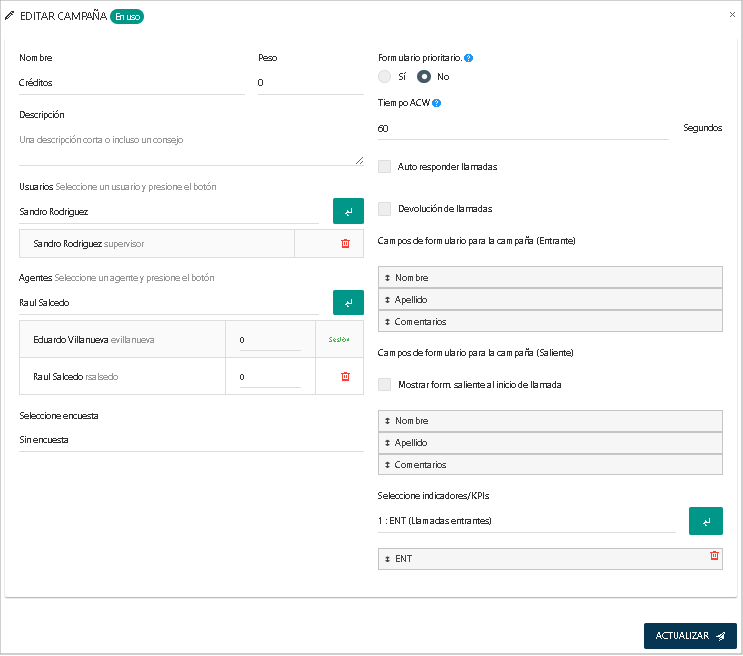Open the indicadores/KPIs selection dropdown
The height and width of the screenshot is (656, 743).
(526, 521)
